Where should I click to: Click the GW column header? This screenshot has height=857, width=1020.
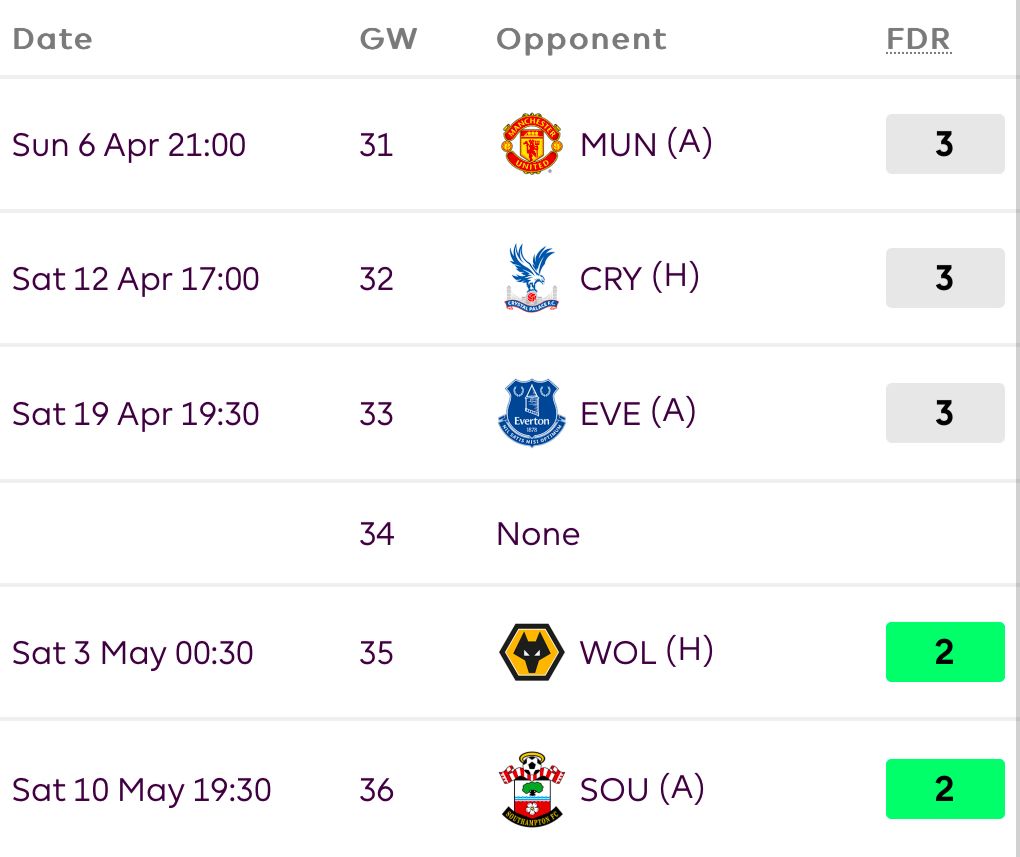[x=388, y=39]
